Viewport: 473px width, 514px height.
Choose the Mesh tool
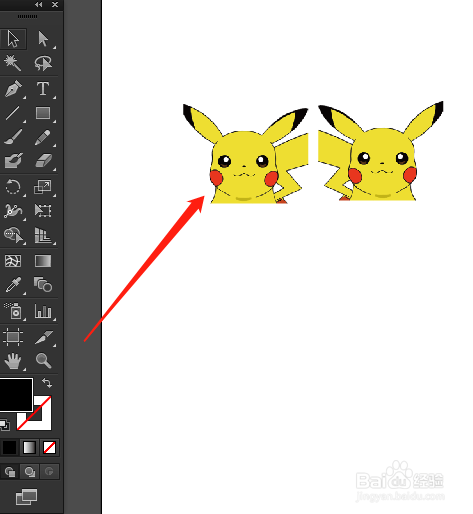(13, 261)
